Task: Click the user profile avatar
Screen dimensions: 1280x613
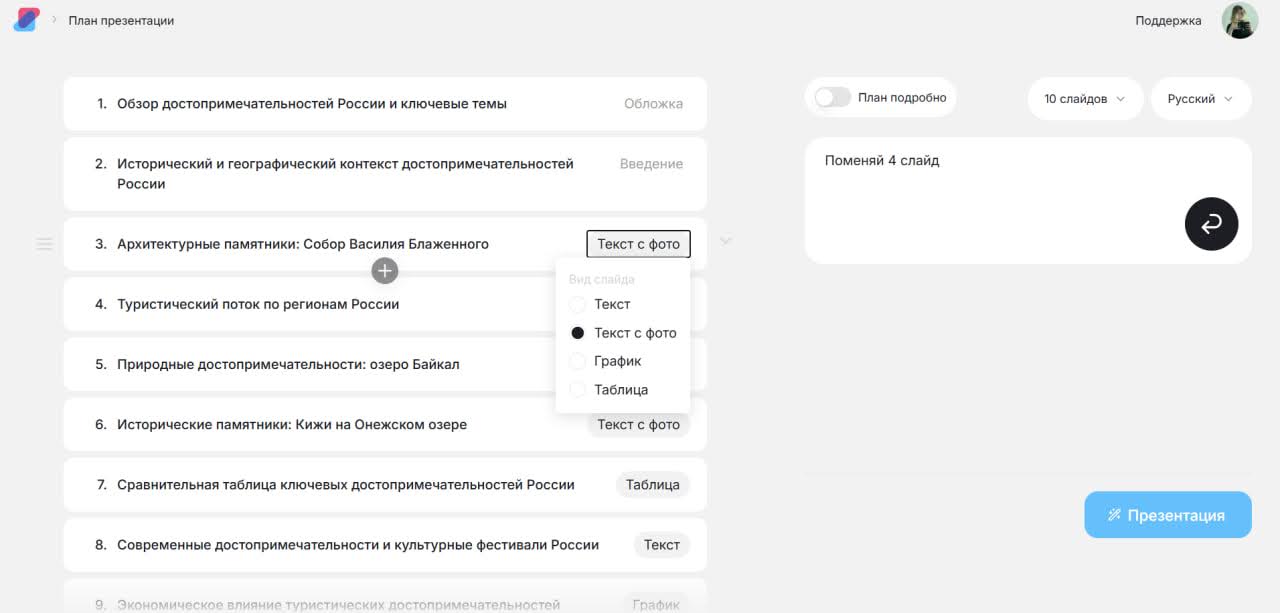Action: tap(1239, 20)
